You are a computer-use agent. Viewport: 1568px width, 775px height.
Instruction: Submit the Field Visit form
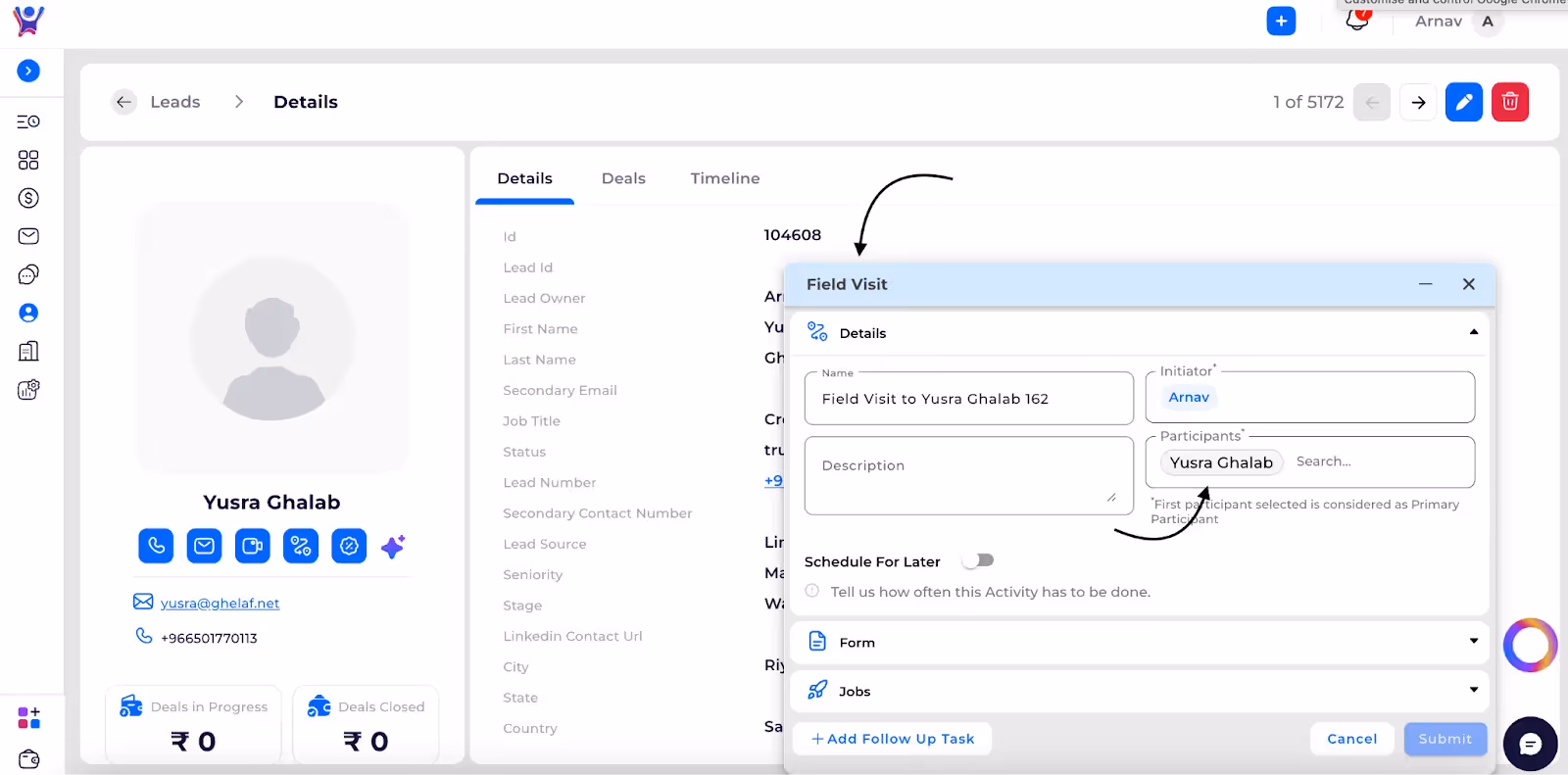1445,739
